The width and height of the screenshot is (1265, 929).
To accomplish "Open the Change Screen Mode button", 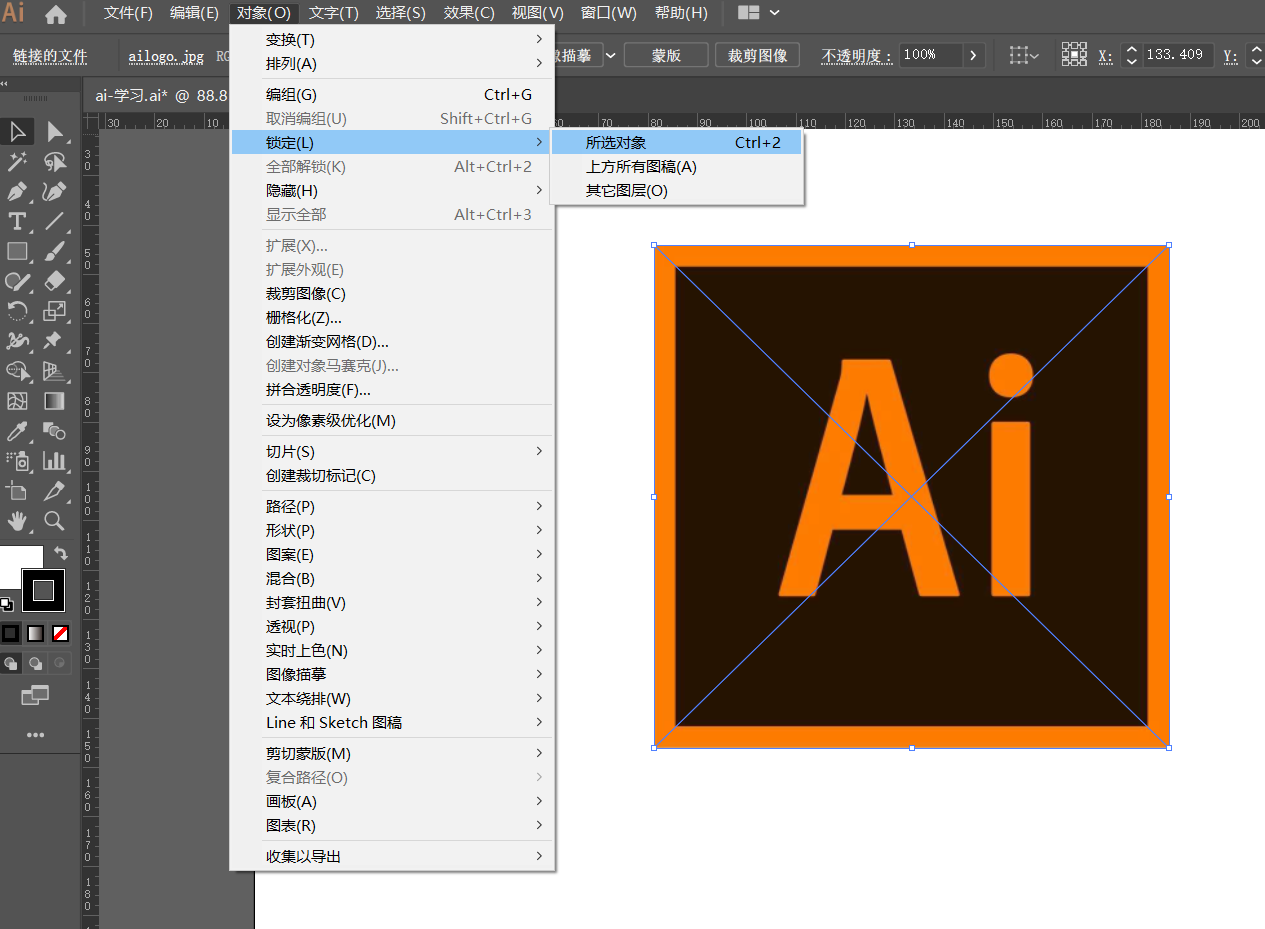I will click(x=35, y=694).
